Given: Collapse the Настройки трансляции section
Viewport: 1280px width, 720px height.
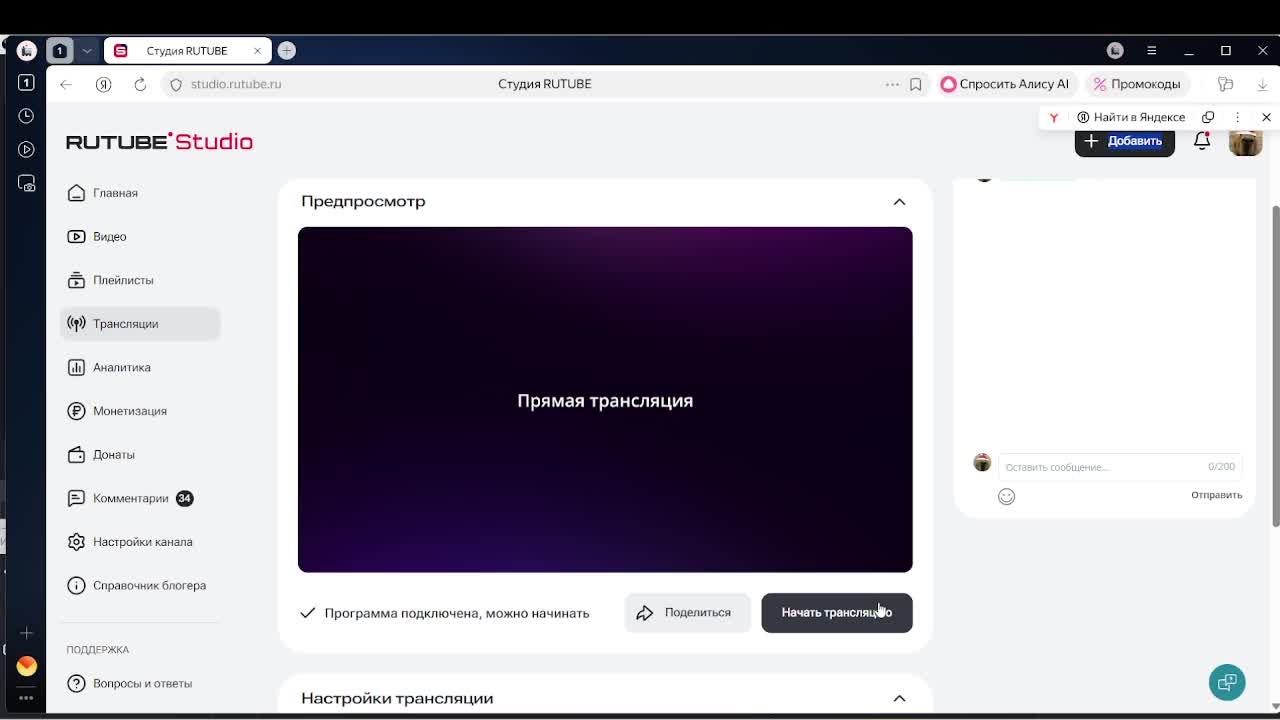Looking at the screenshot, I should pyautogui.click(x=899, y=698).
